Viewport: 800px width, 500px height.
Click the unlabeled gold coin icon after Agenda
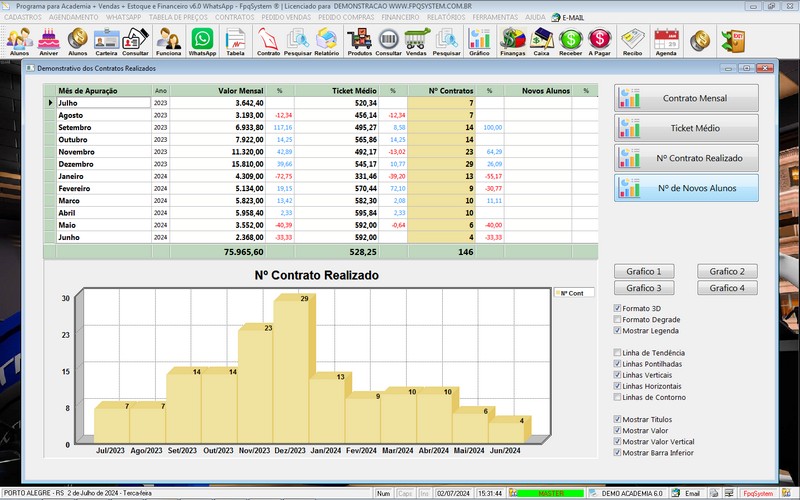[700, 40]
